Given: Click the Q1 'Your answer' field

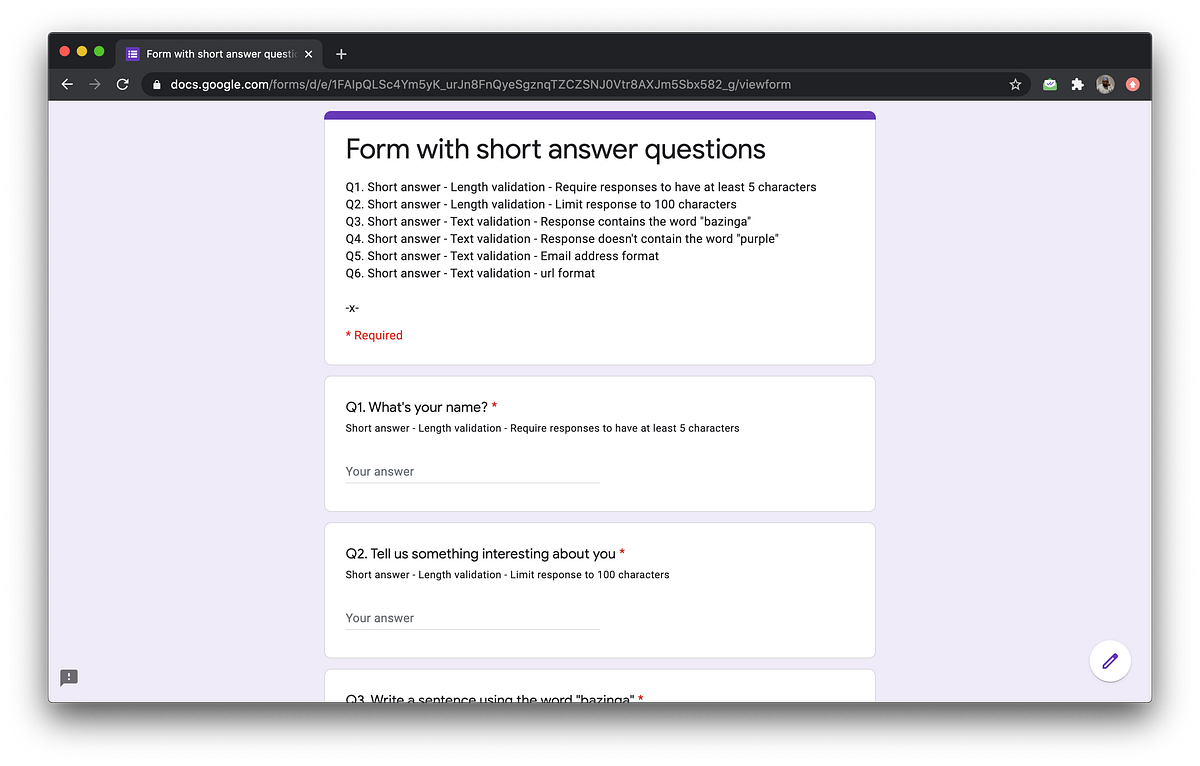Looking at the screenshot, I should (x=470, y=471).
